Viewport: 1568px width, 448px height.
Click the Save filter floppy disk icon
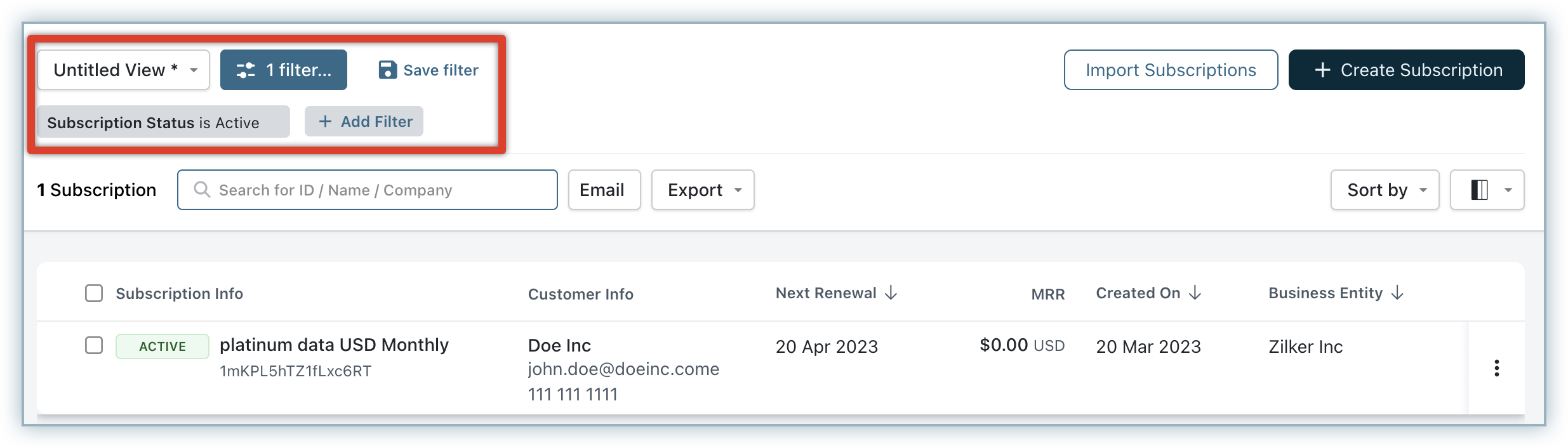pyautogui.click(x=387, y=70)
